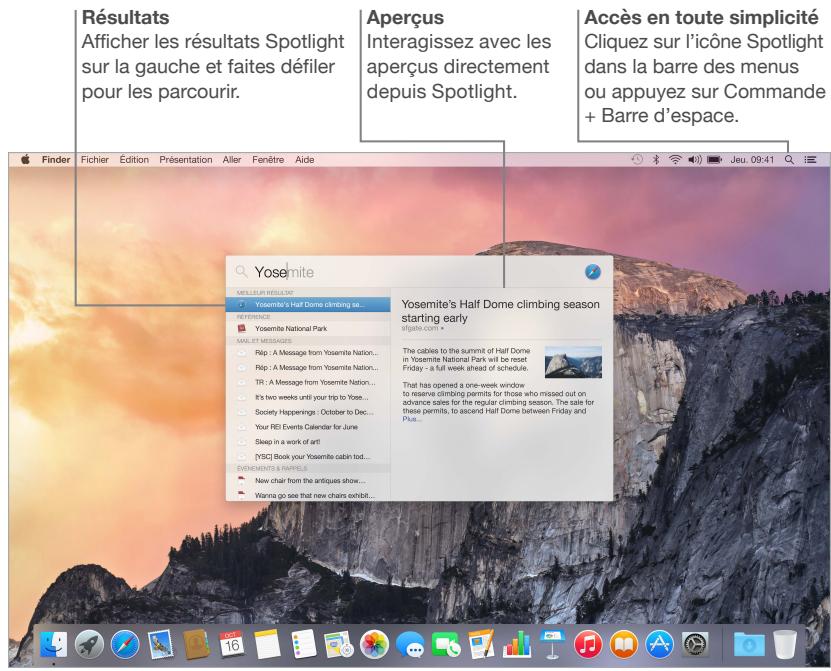This screenshot has height=671, width=831.
Task: Click Wi-Fi status icon
Action: (x=675, y=160)
